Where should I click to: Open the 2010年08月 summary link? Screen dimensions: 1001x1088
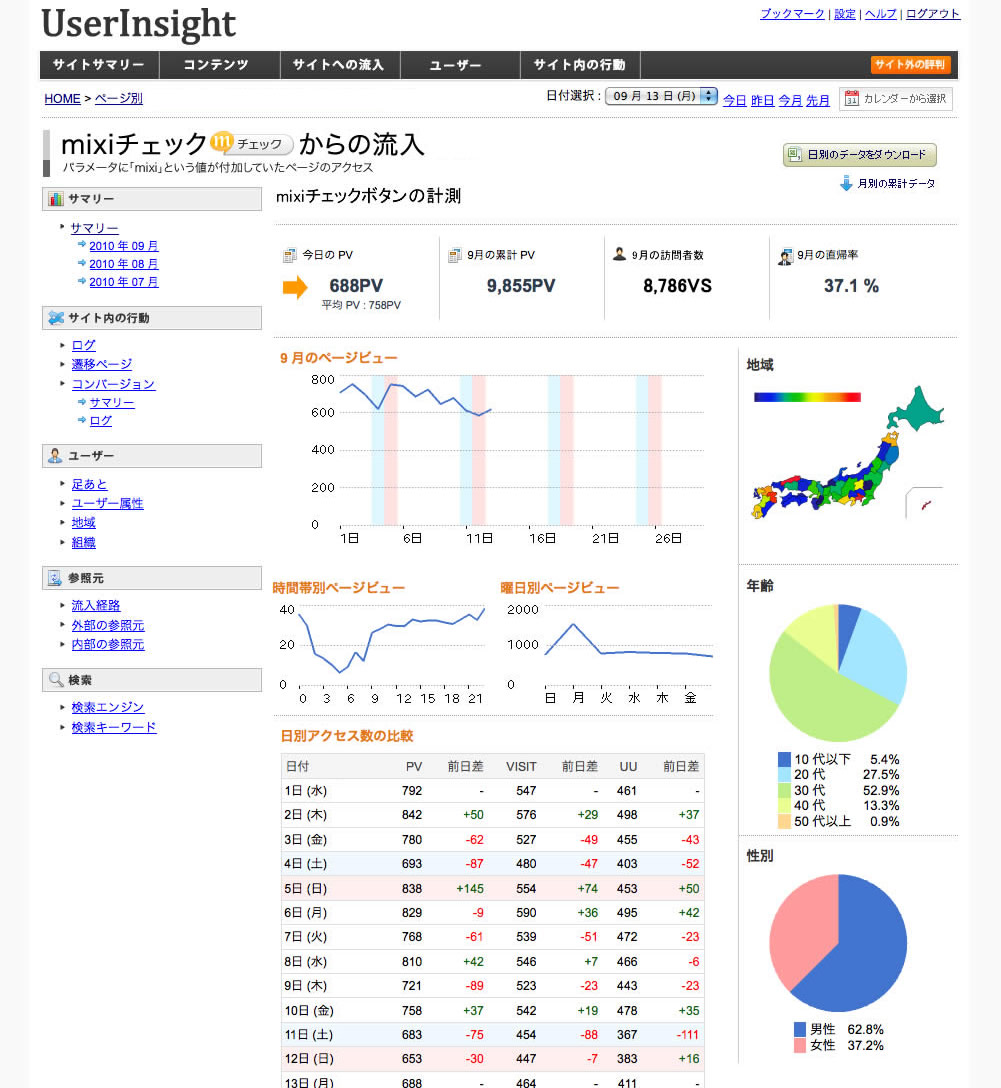click(x=123, y=264)
